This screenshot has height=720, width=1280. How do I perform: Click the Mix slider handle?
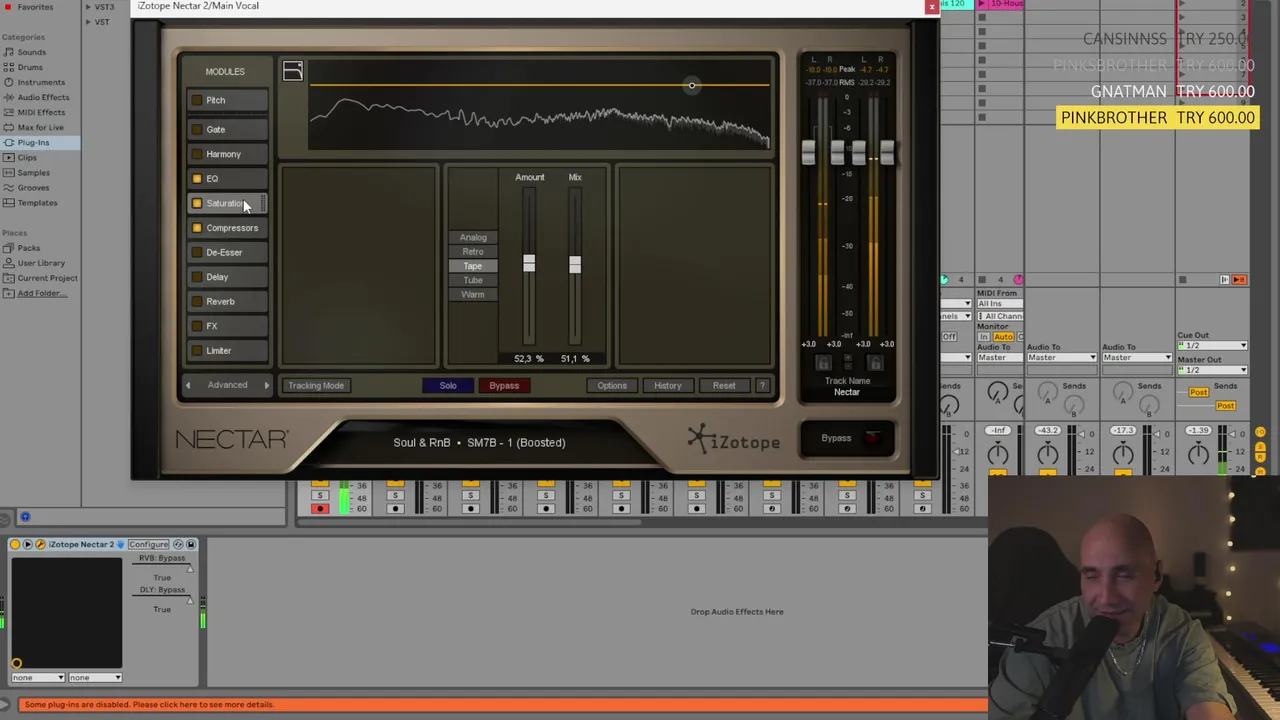(x=575, y=264)
